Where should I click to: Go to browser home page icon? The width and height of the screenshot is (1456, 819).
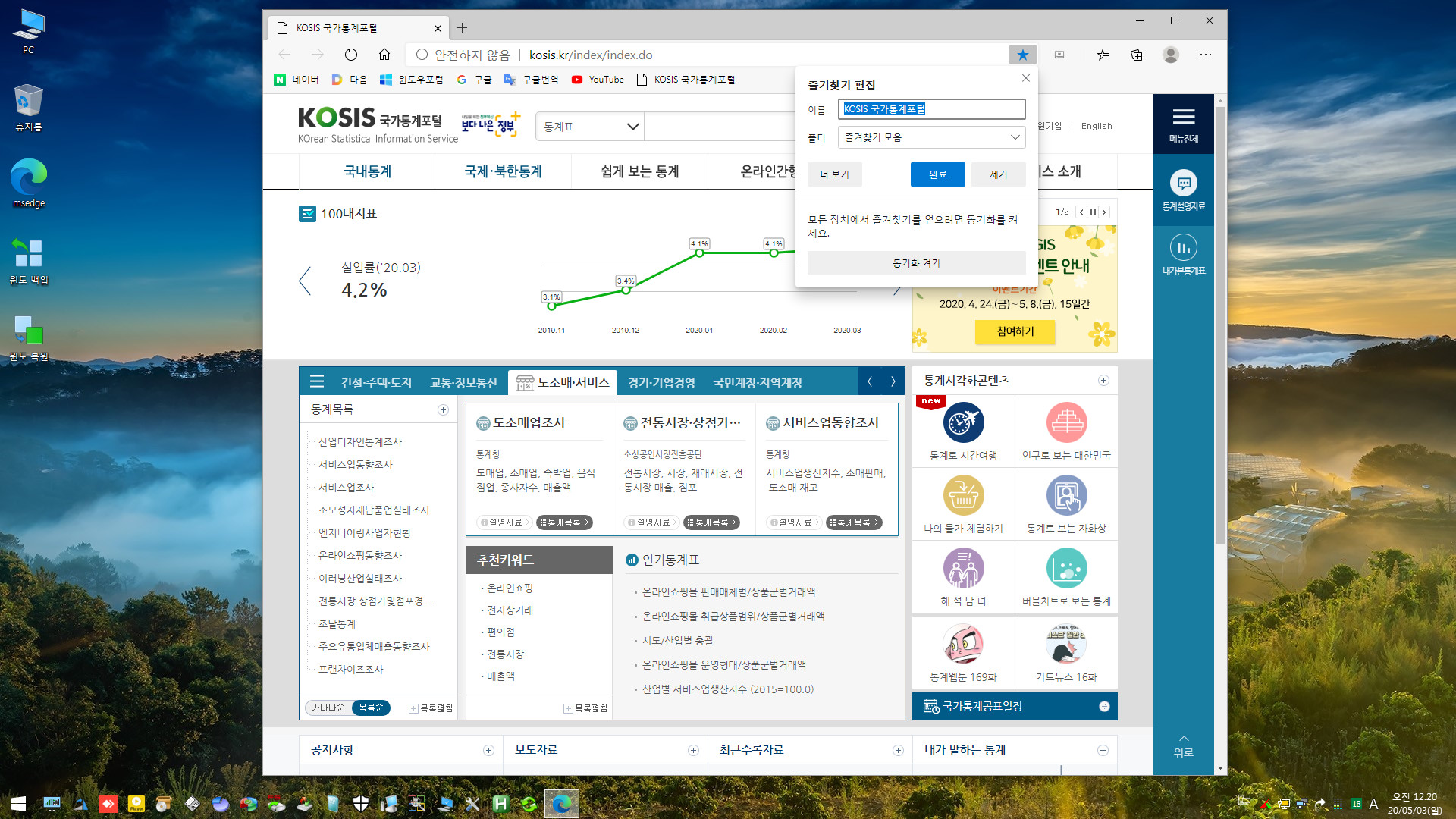coord(384,55)
